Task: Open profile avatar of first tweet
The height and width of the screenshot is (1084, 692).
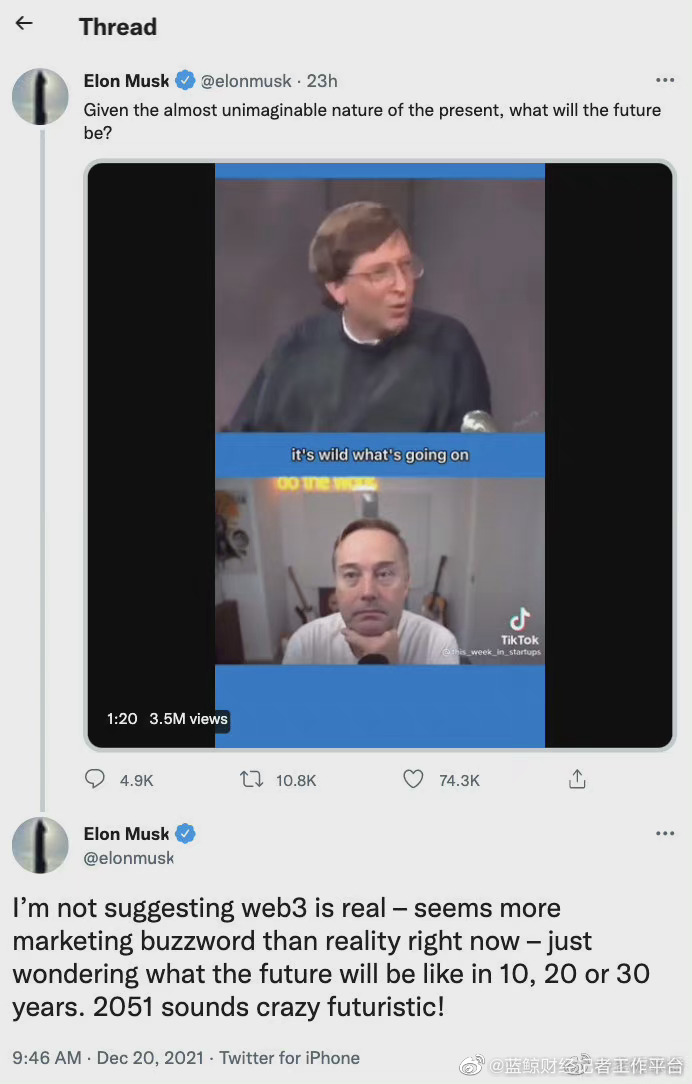Action: point(40,97)
